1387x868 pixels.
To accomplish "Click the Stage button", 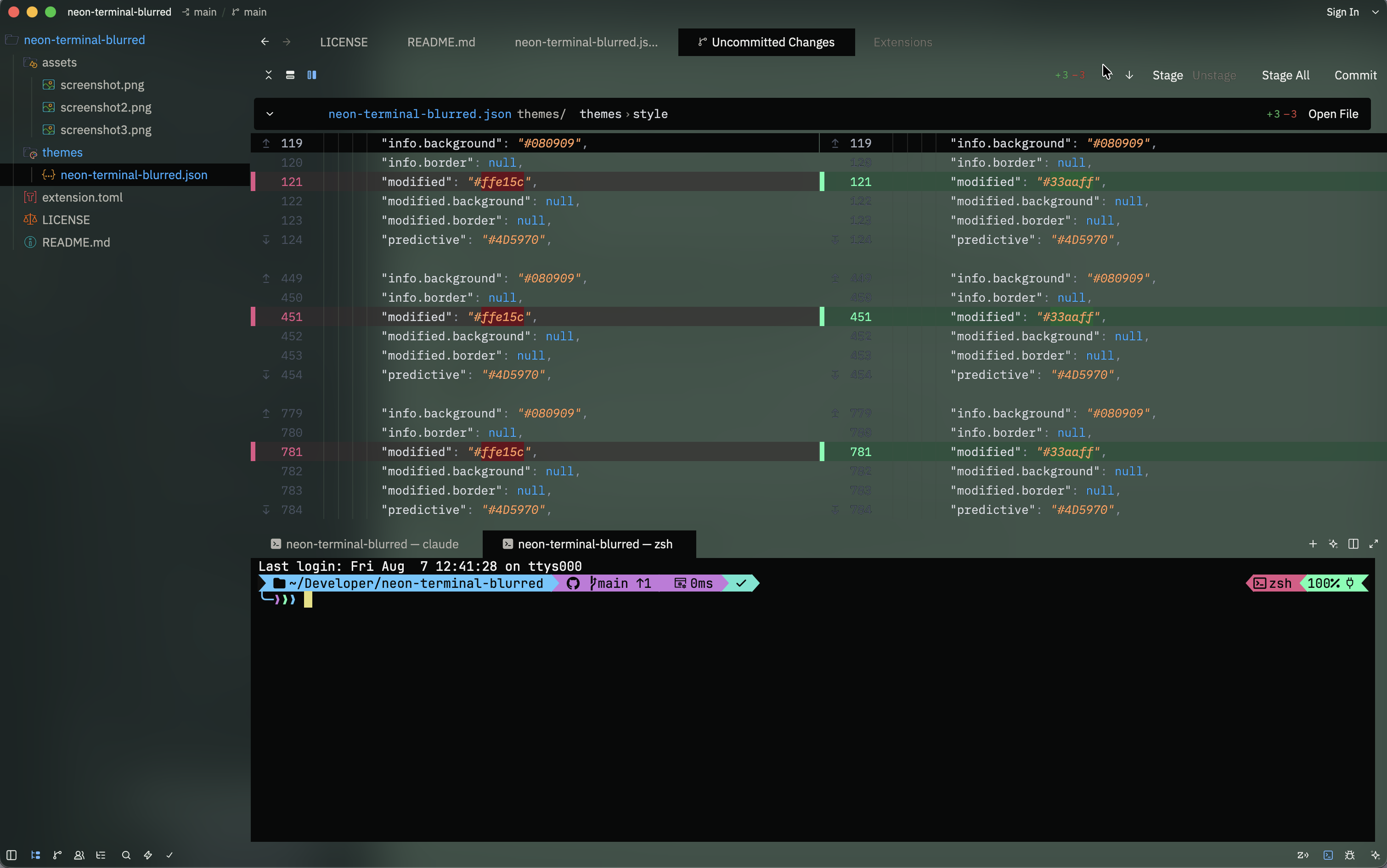I will tap(1167, 75).
